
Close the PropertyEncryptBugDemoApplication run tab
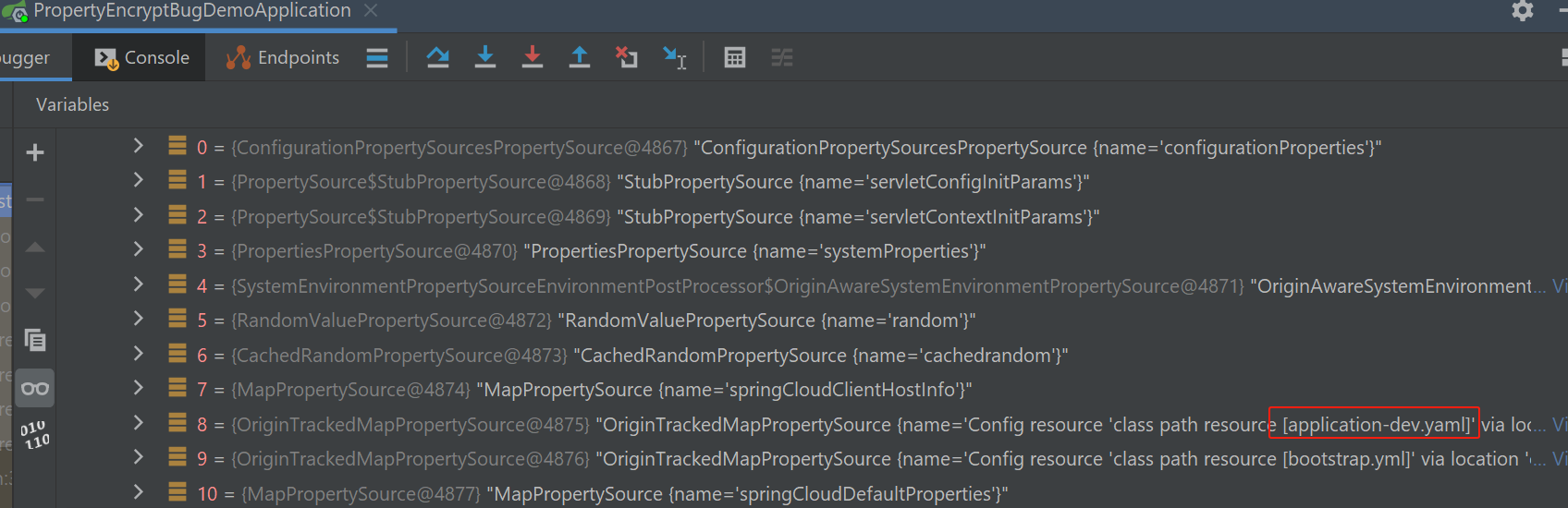coord(371,10)
